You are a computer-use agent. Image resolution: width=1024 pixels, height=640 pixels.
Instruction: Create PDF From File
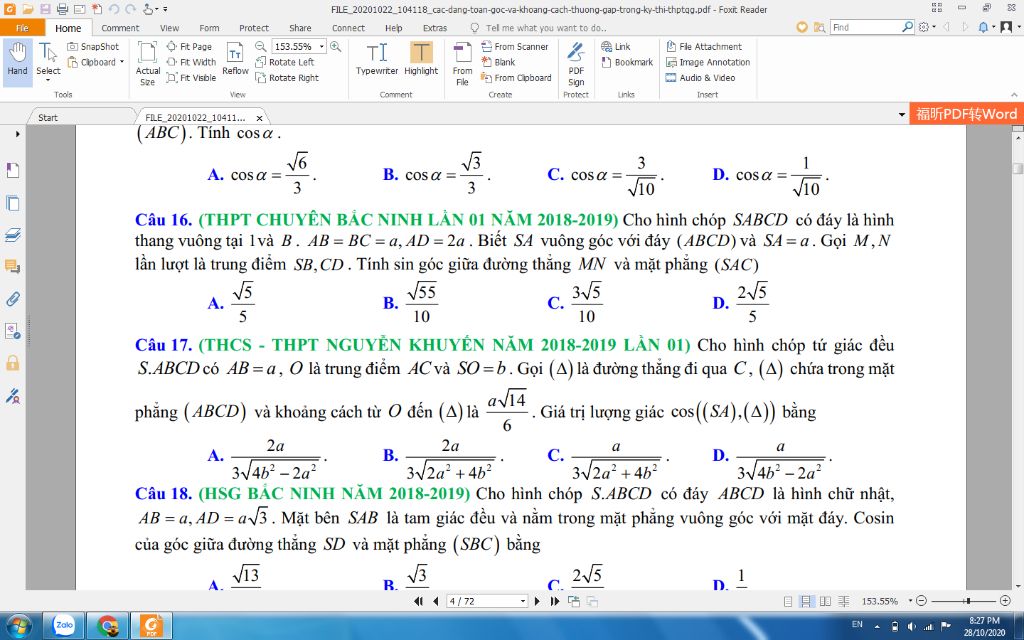click(x=462, y=63)
